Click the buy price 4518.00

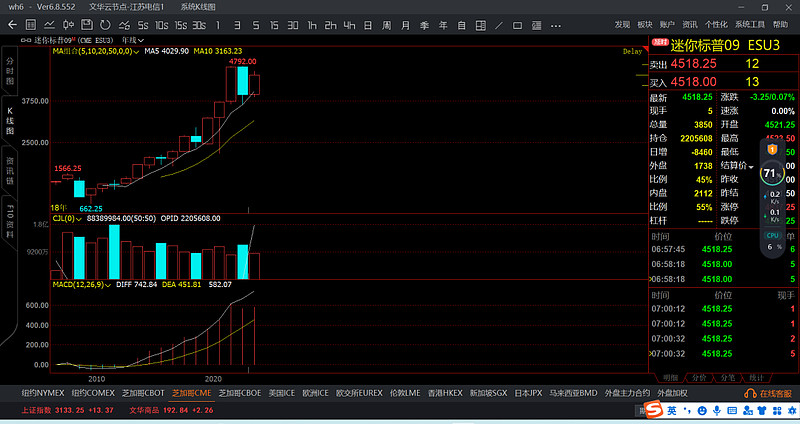693,82
